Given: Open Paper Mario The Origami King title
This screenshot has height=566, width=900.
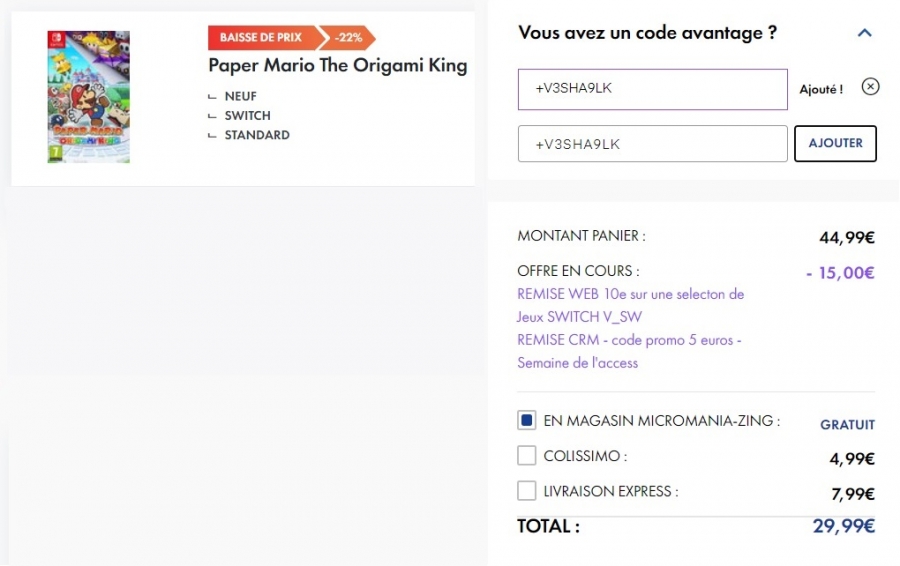Looking at the screenshot, I should [x=337, y=66].
